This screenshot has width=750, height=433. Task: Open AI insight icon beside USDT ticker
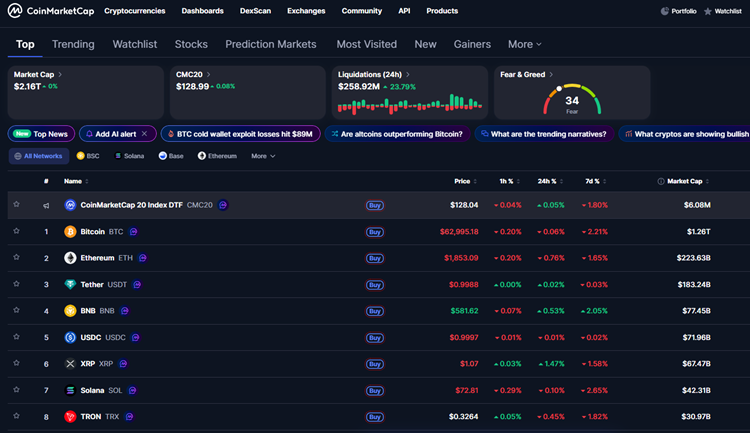coord(137,285)
